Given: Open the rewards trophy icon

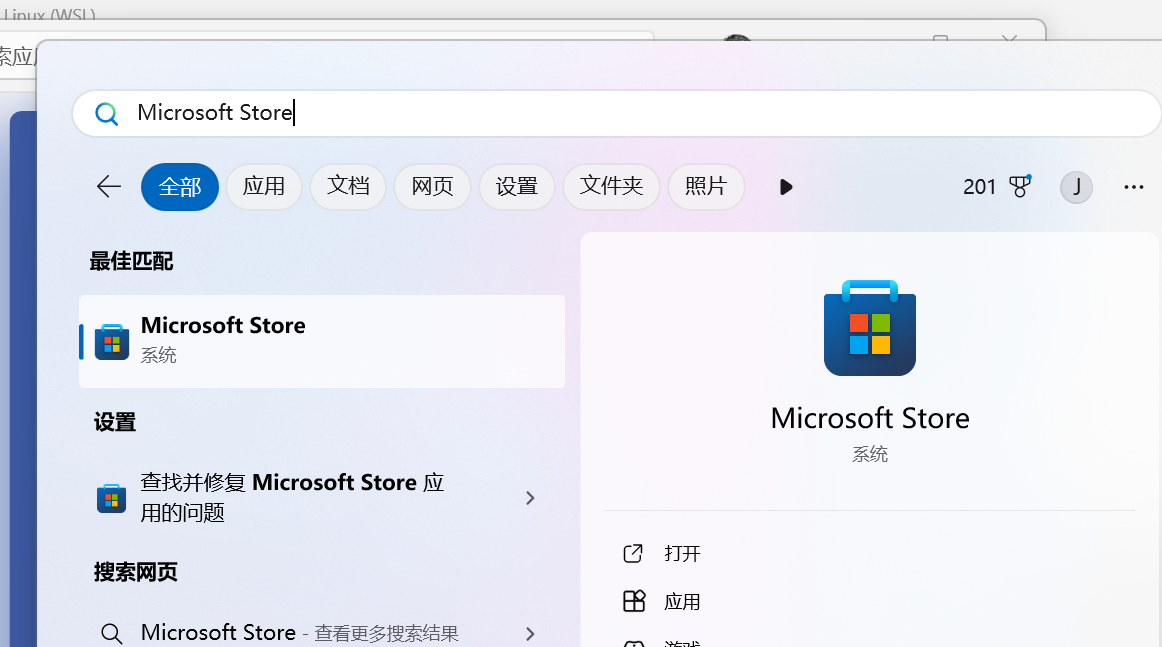Looking at the screenshot, I should click(1020, 186).
